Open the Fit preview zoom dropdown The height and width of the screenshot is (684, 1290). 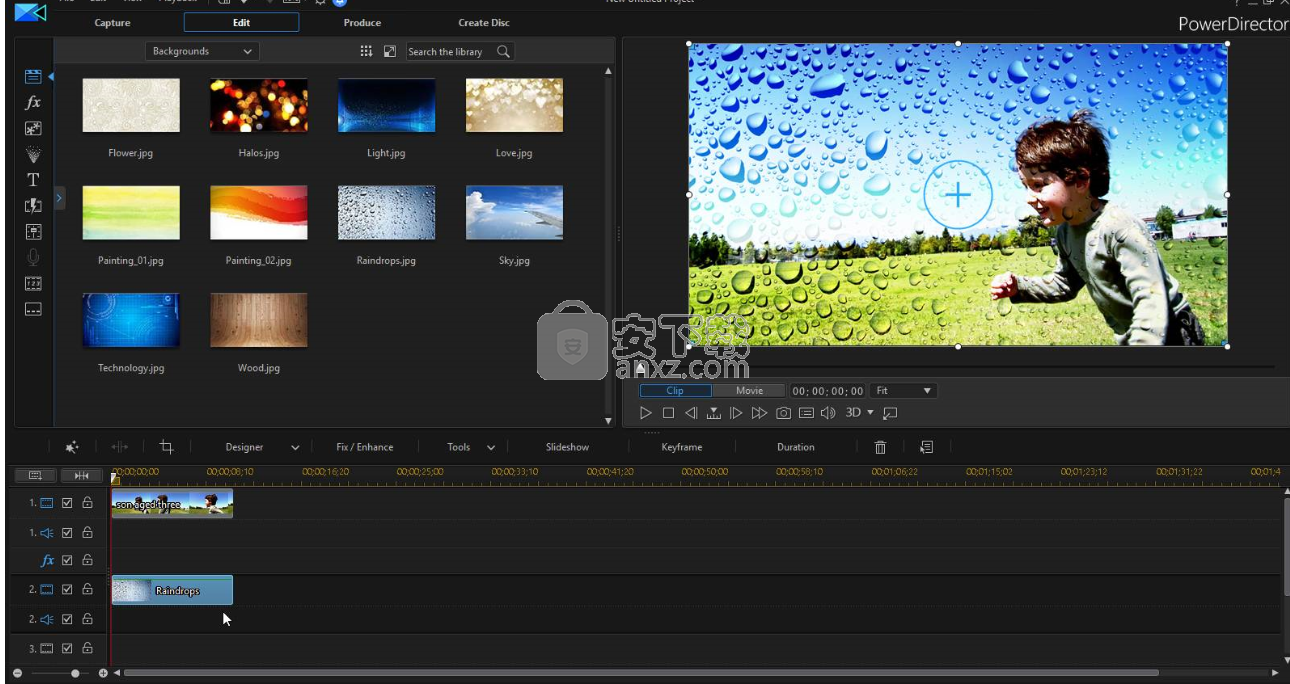pos(903,391)
